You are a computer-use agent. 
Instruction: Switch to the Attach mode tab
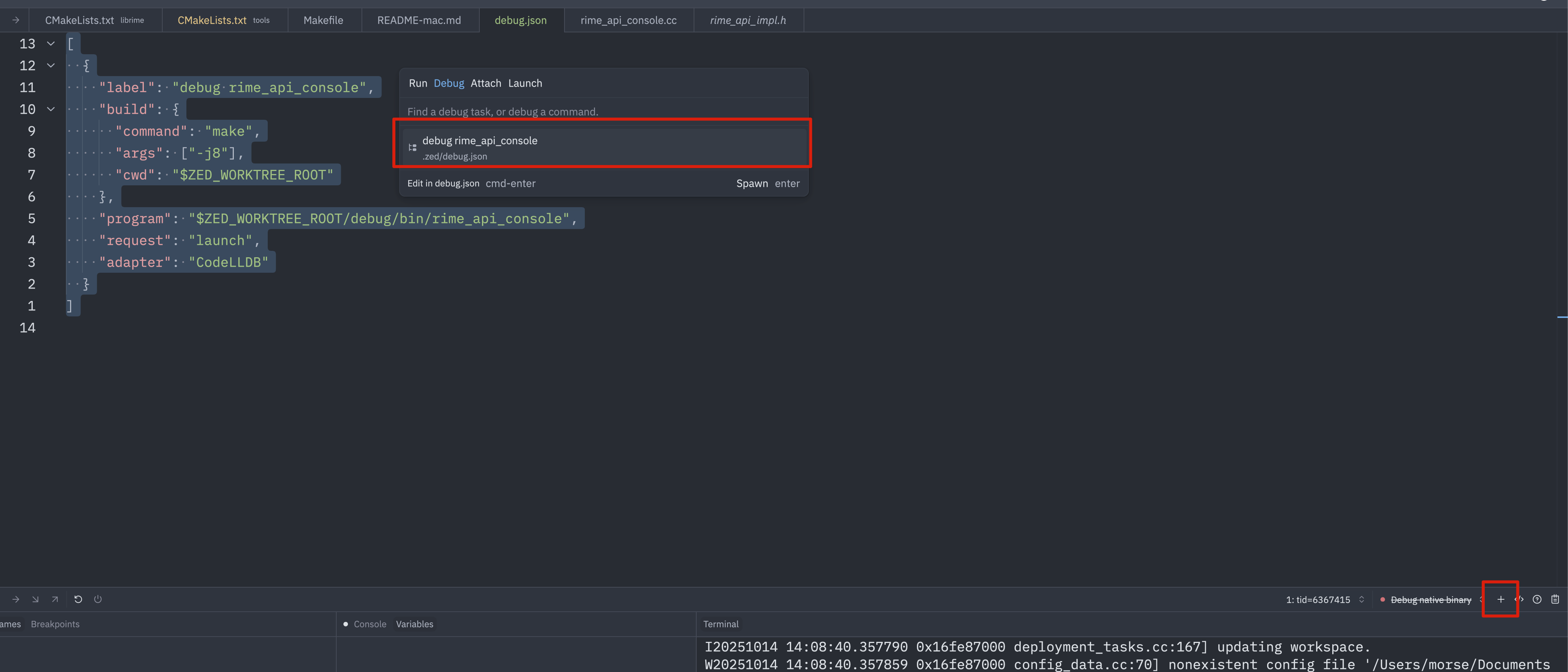[x=485, y=83]
